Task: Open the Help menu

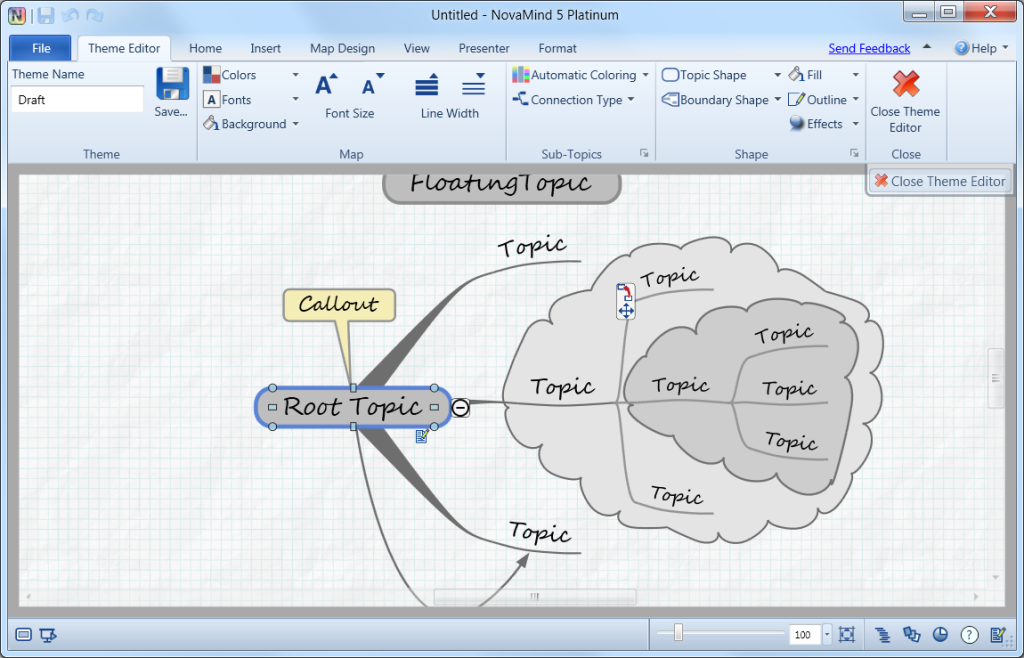Action: point(982,48)
